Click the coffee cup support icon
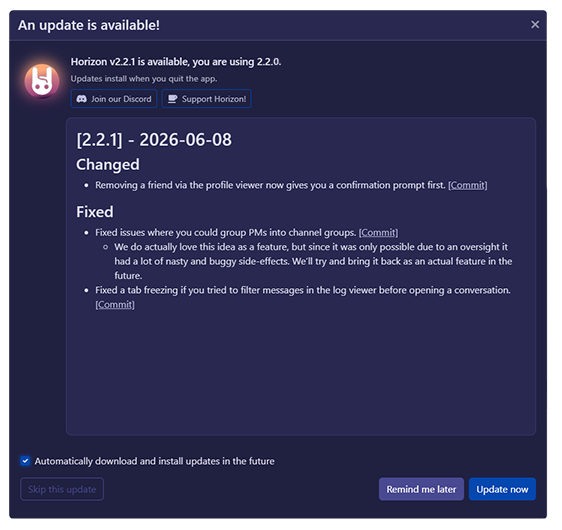This screenshot has height=530, width=562. 173,99
